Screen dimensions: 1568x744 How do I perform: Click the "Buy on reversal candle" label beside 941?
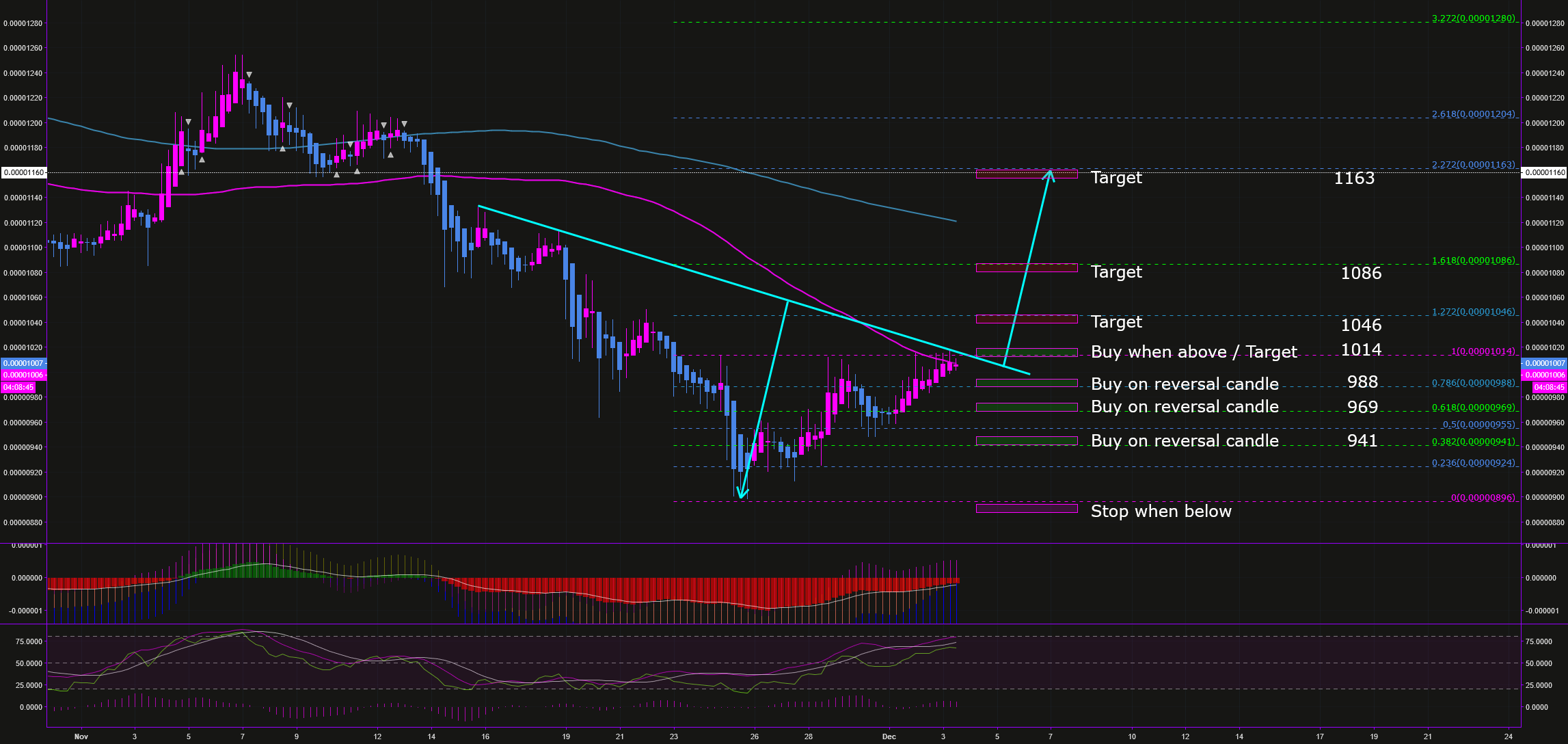coord(1185,441)
